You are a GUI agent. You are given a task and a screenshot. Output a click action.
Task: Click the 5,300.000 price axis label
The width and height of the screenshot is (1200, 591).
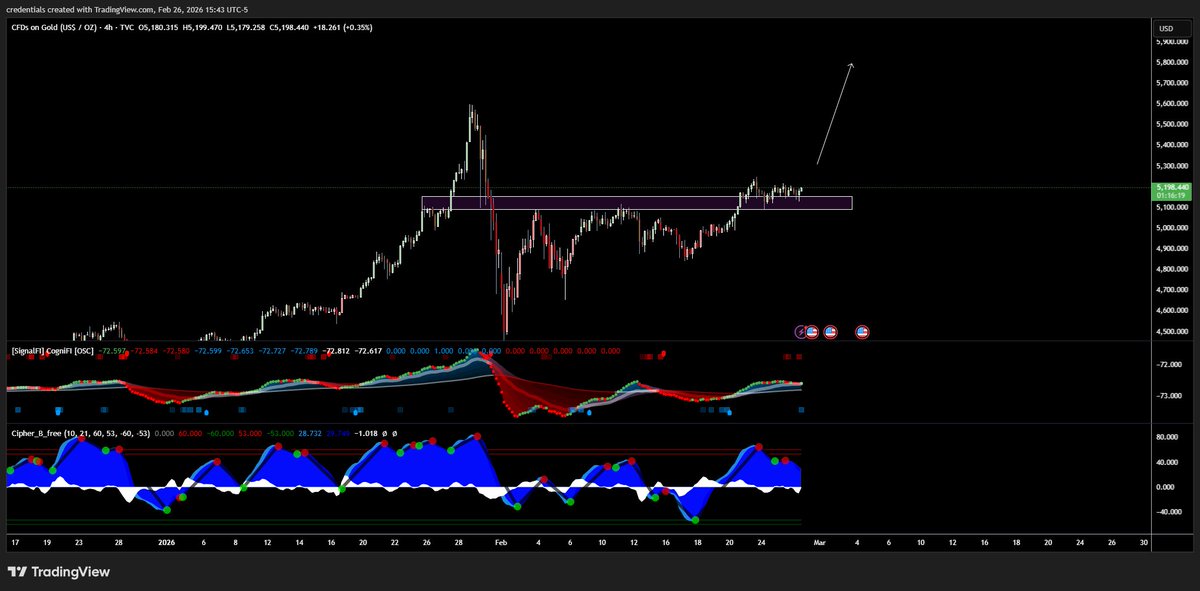click(1173, 166)
